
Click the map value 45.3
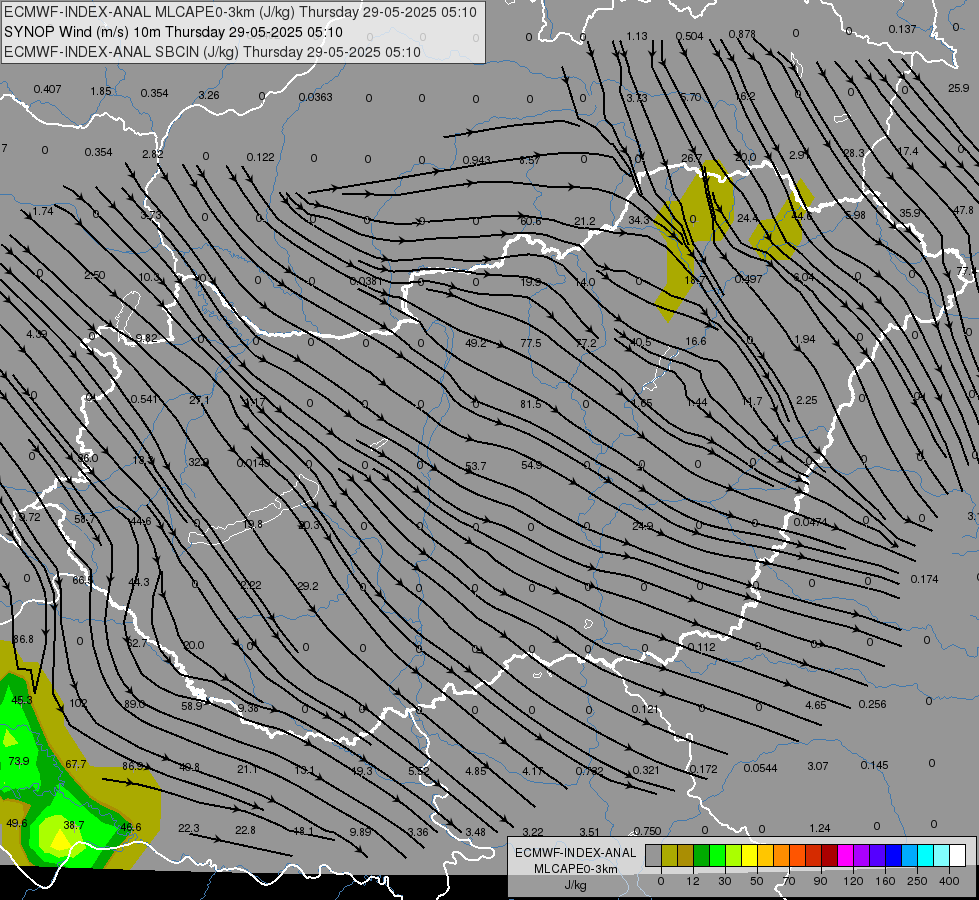point(22,700)
